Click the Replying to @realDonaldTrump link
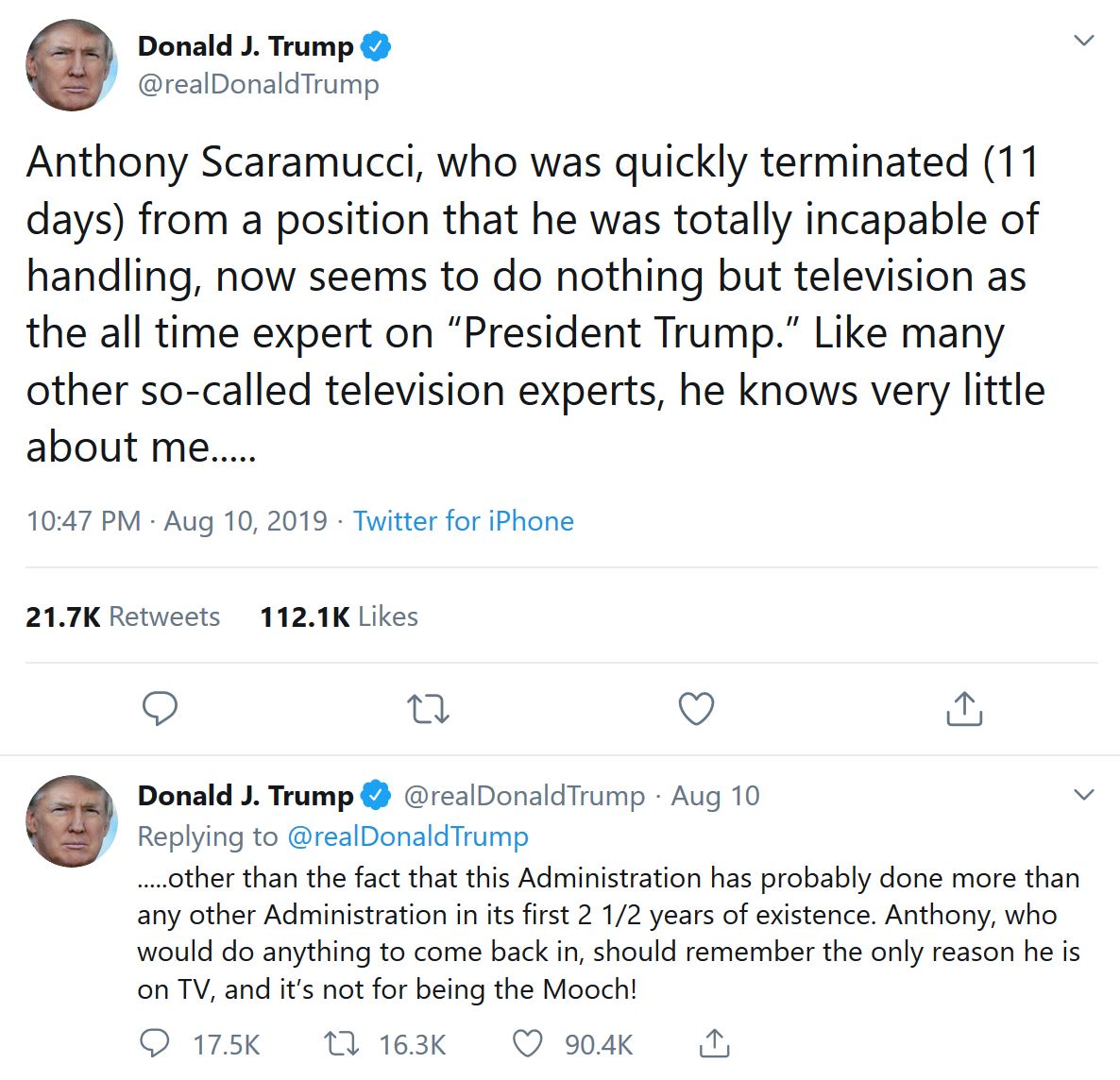This screenshot has width=1120, height=1080. click(407, 836)
